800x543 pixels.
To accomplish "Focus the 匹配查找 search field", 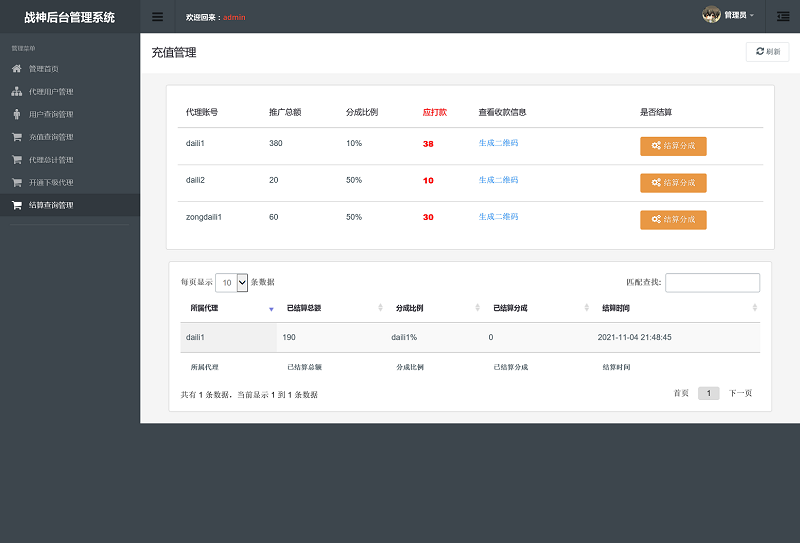I will [712, 283].
